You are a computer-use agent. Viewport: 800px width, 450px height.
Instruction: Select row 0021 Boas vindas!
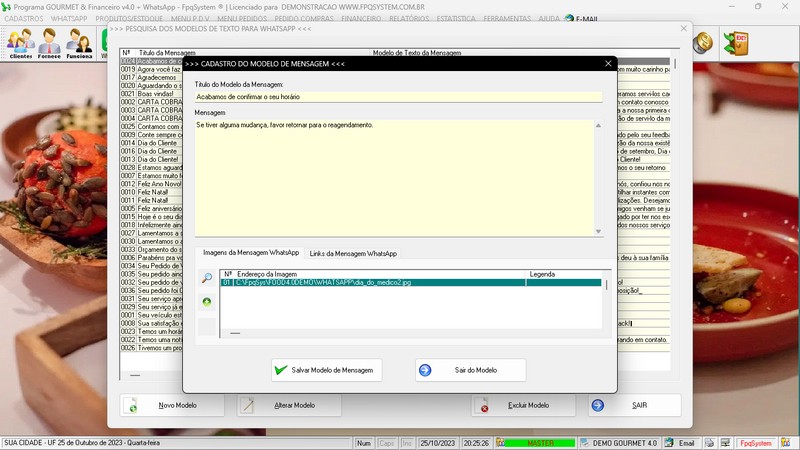[151, 94]
